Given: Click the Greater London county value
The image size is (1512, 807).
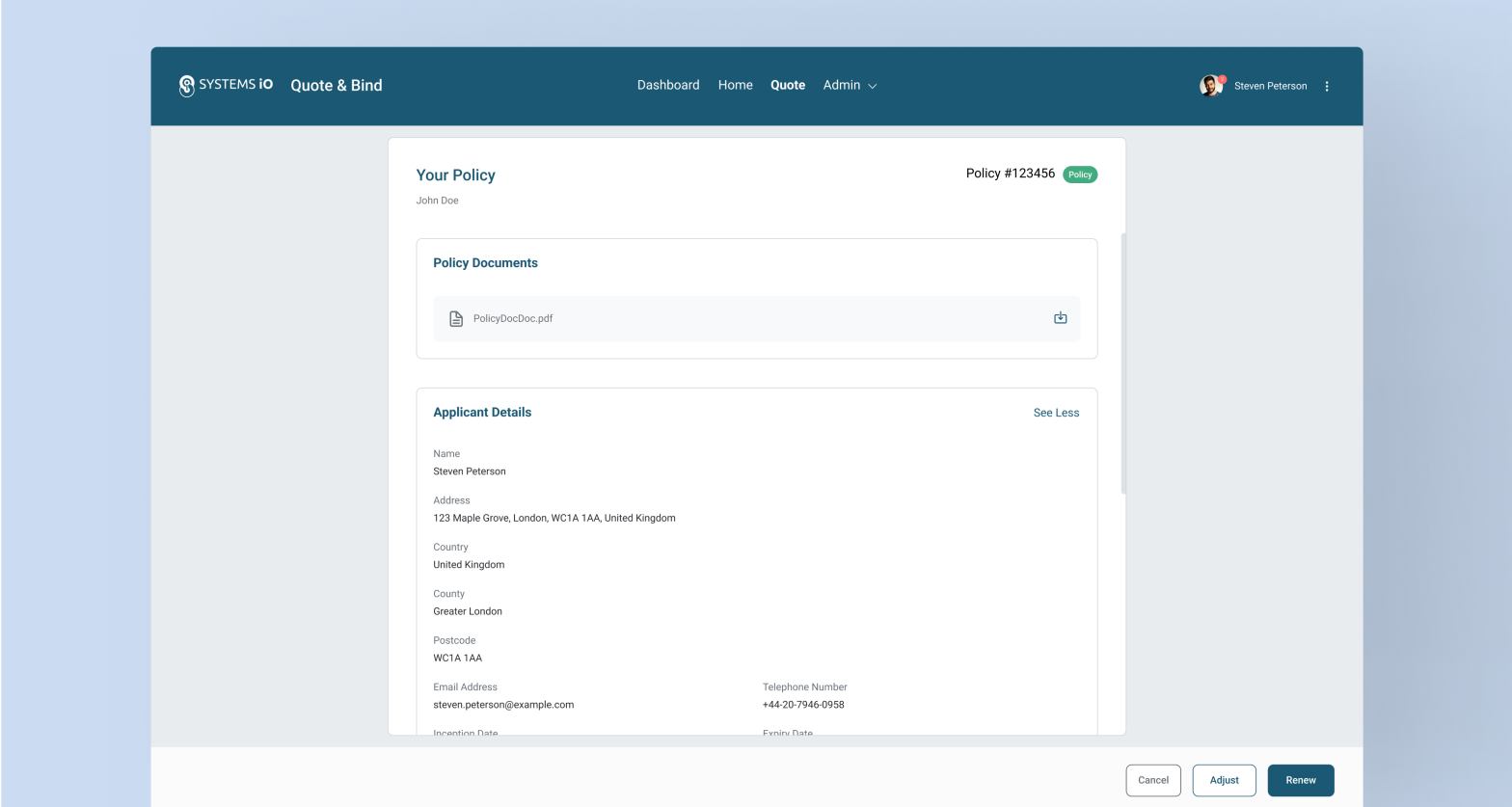Looking at the screenshot, I should click(x=468, y=611).
